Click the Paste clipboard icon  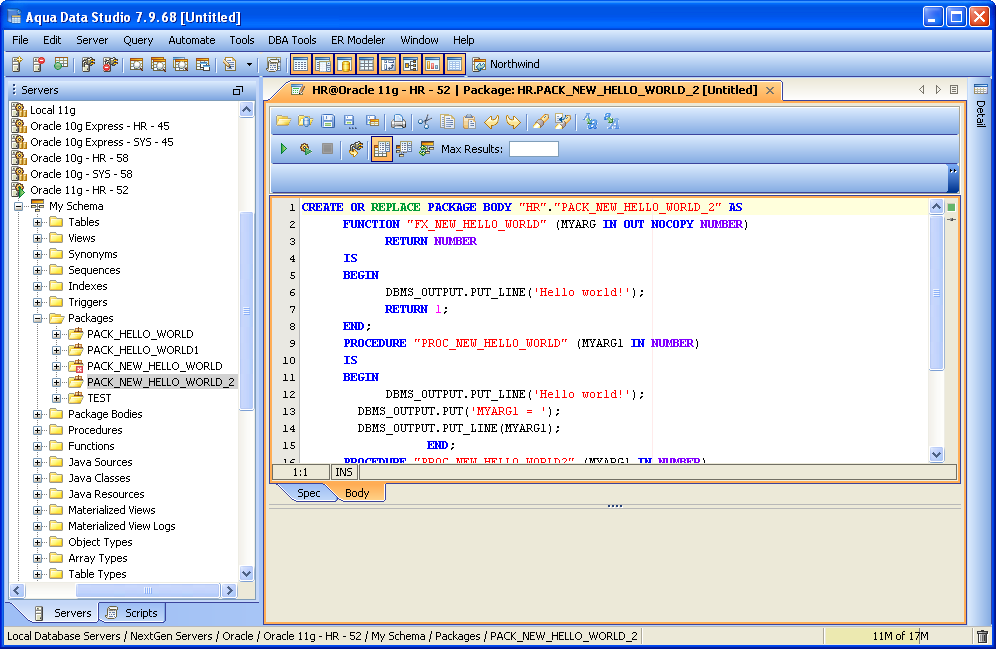[469, 121]
